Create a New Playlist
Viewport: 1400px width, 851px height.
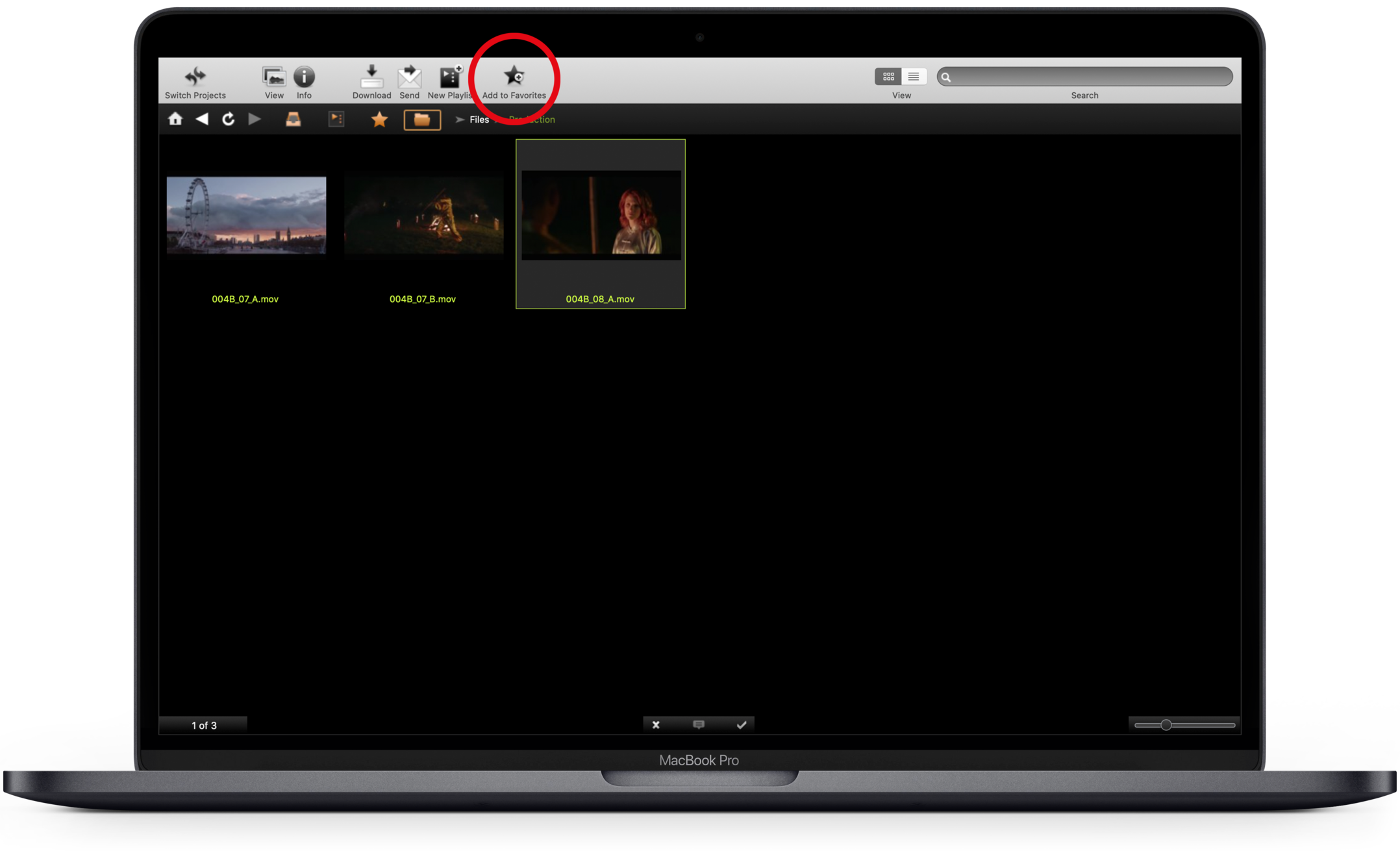coord(449,77)
